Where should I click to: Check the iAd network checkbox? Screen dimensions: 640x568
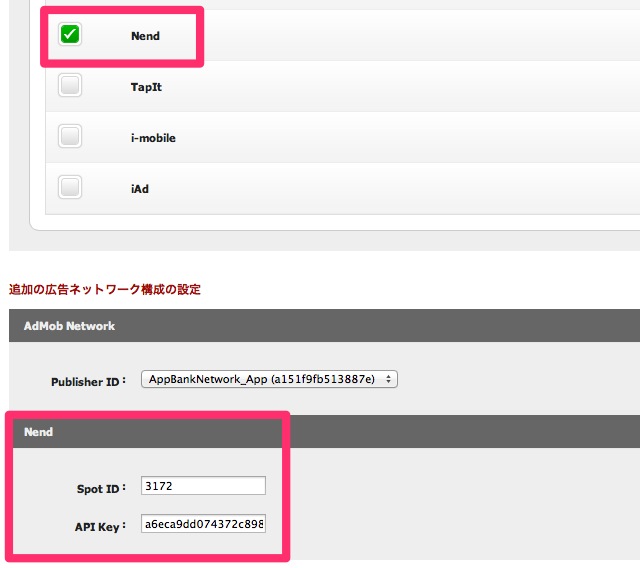pos(70,187)
